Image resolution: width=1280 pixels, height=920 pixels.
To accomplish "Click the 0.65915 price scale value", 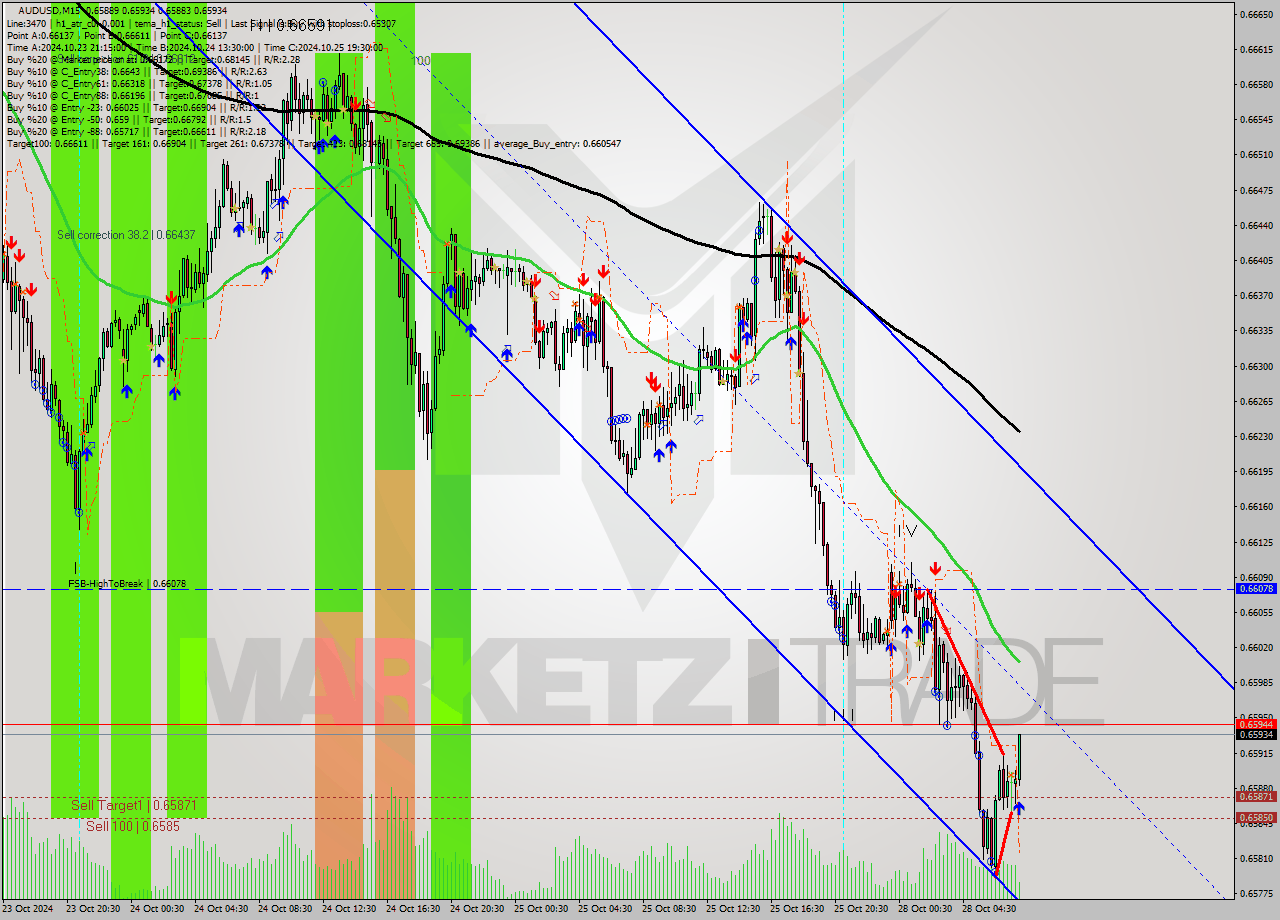I will click(1258, 753).
